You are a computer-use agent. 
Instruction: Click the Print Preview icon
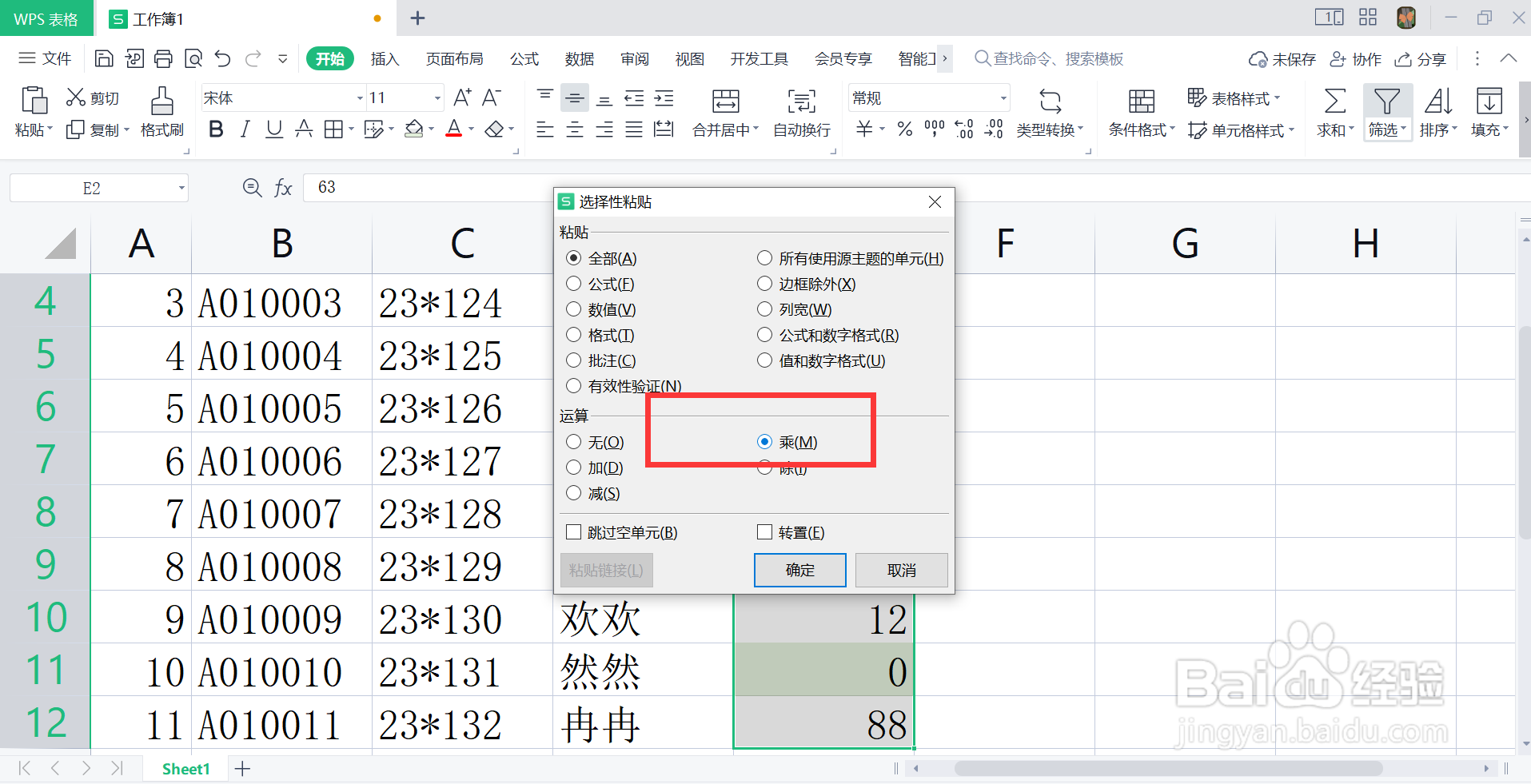(x=193, y=58)
